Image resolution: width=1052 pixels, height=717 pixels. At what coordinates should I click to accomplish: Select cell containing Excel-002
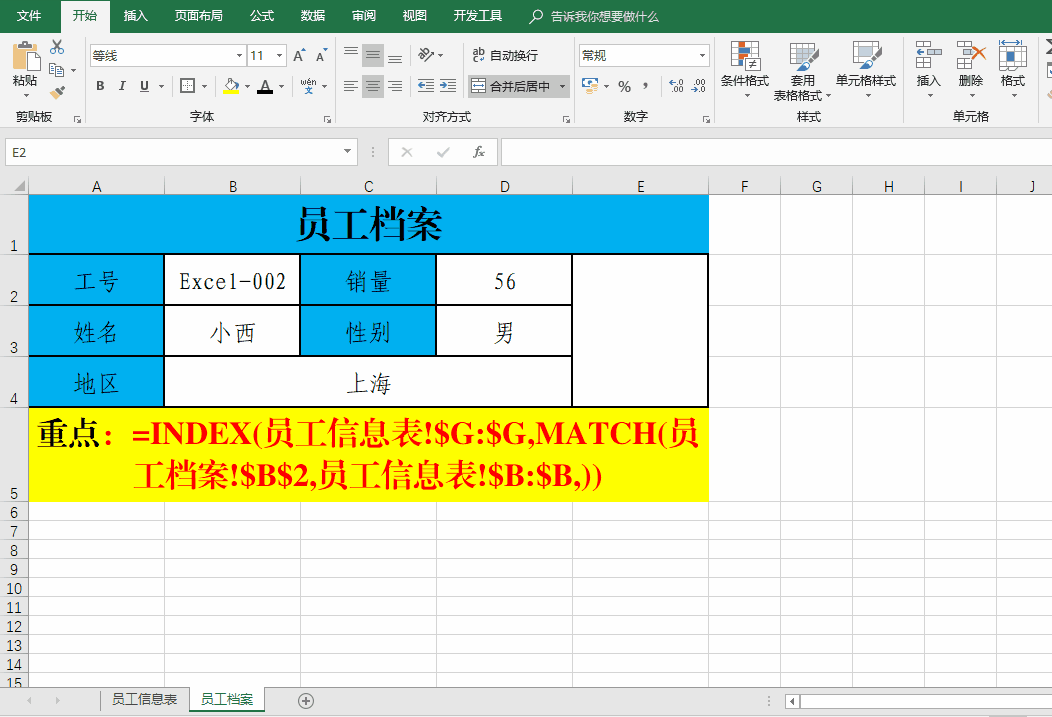point(232,280)
